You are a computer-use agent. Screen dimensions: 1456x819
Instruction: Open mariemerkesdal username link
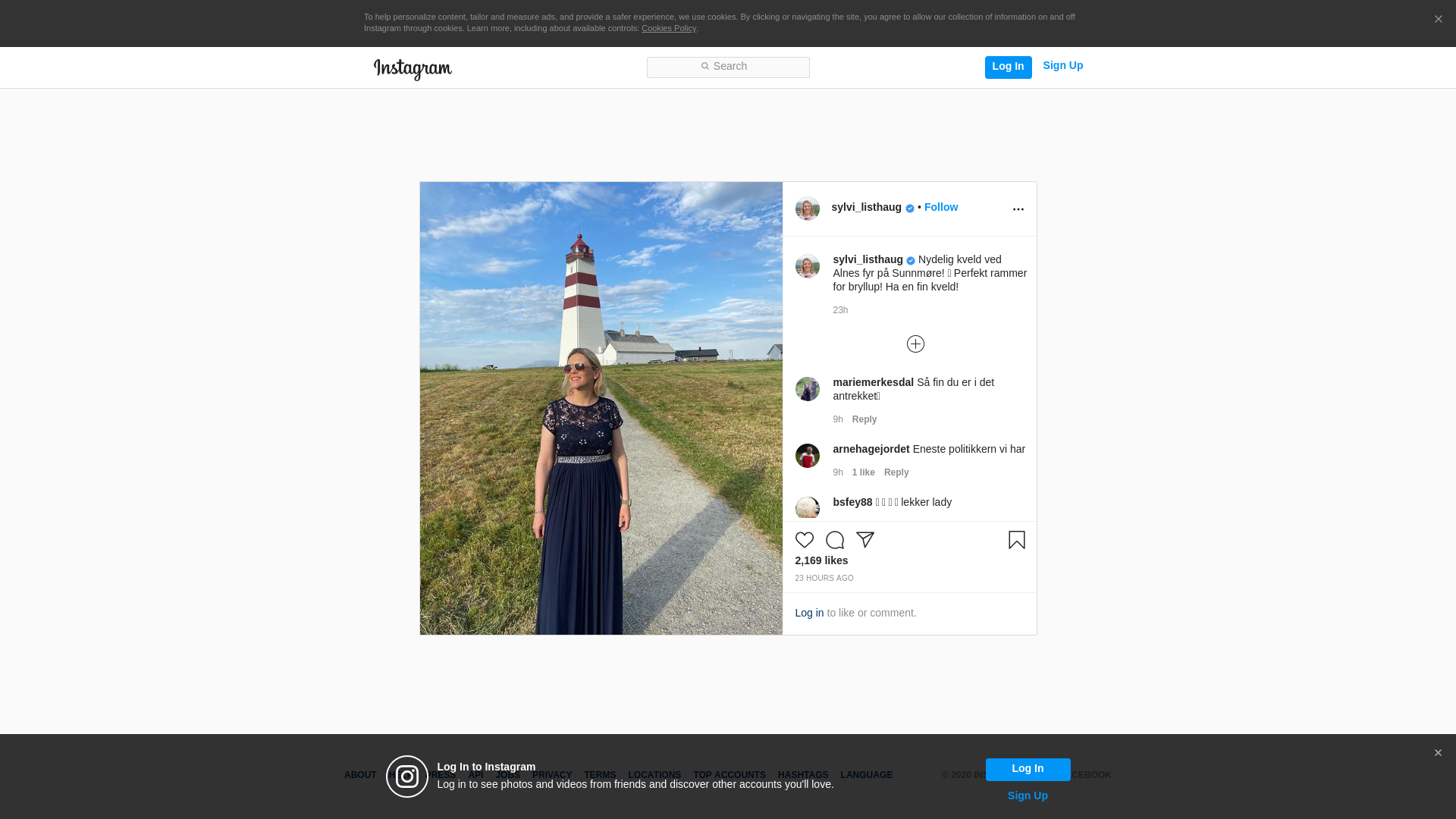(x=873, y=382)
